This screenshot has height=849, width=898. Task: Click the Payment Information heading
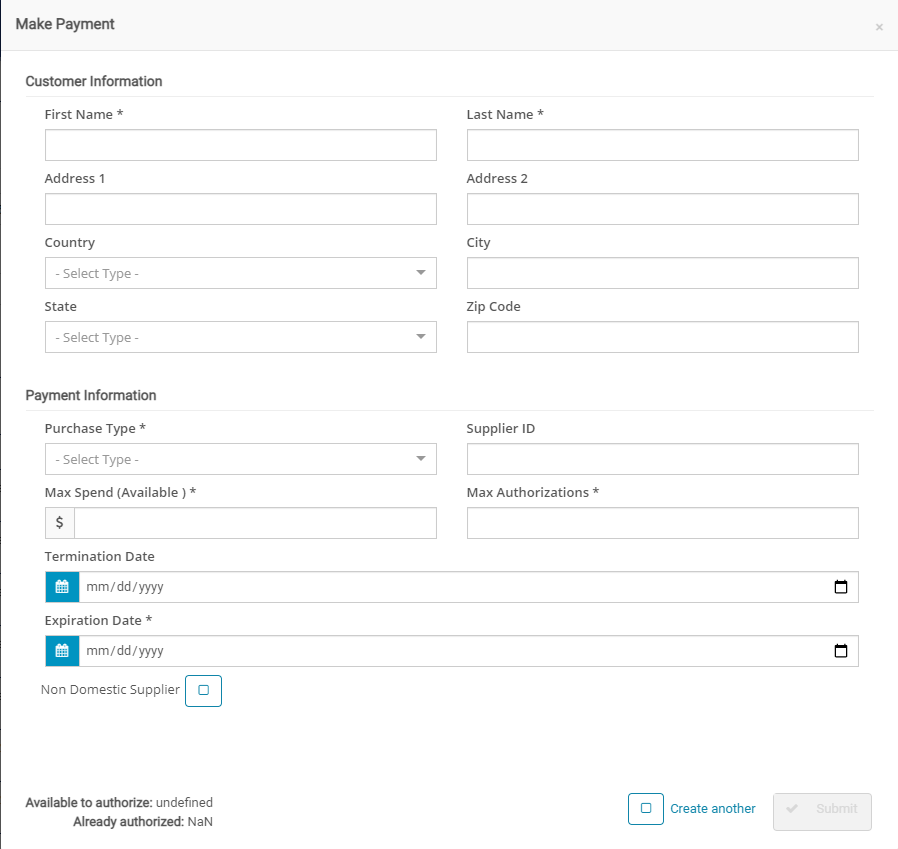(91, 395)
